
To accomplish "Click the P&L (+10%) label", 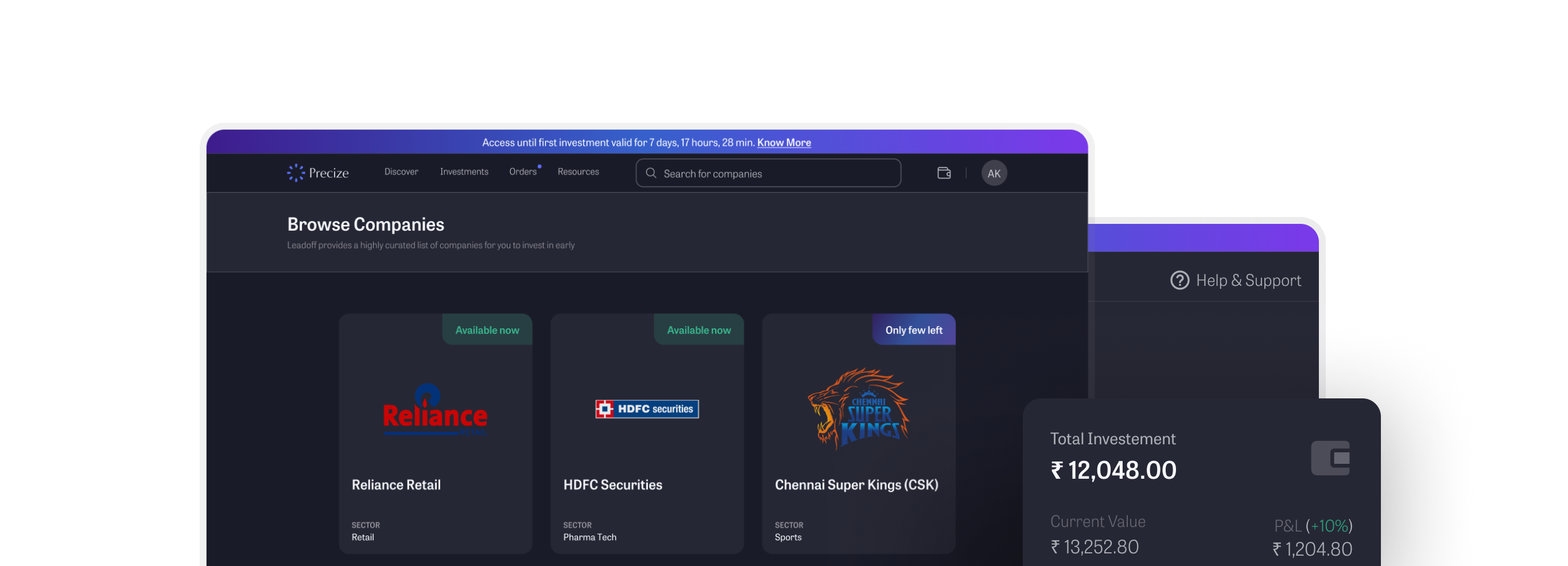I will [x=1313, y=526].
